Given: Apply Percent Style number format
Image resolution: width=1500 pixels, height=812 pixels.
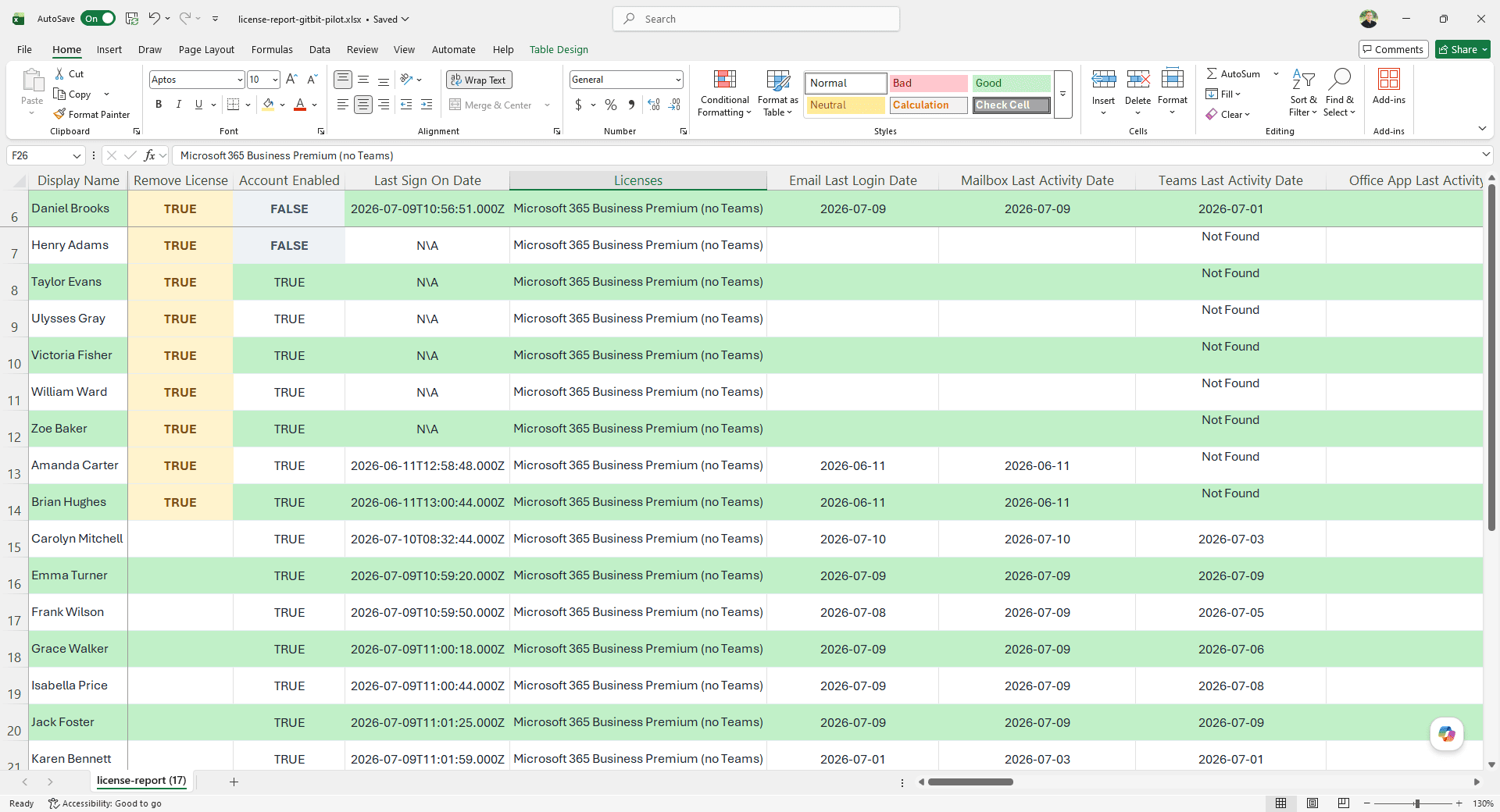Looking at the screenshot, I should 611,105.
